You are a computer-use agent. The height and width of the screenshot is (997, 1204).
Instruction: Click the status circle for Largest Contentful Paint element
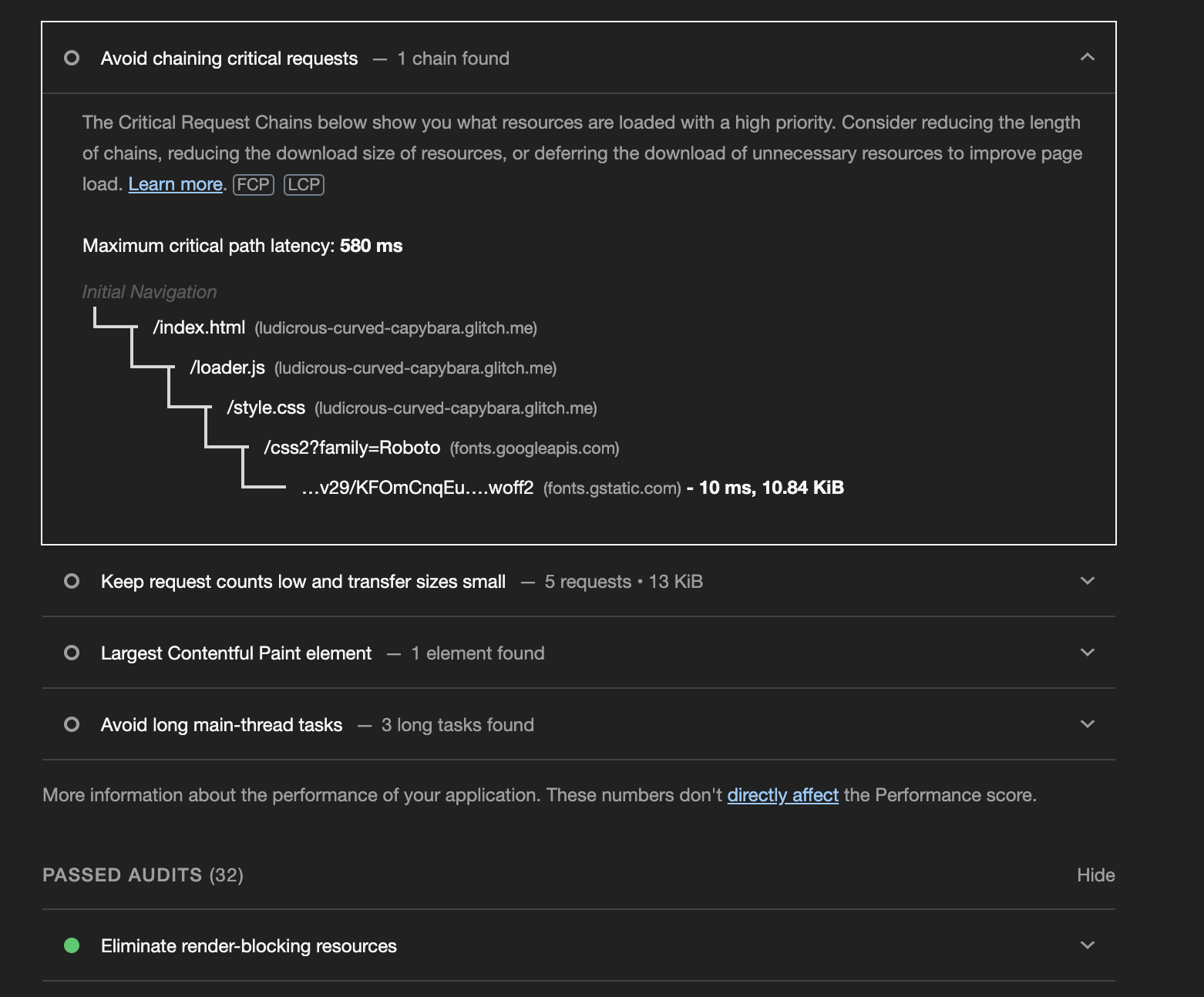tap(72, 653)
